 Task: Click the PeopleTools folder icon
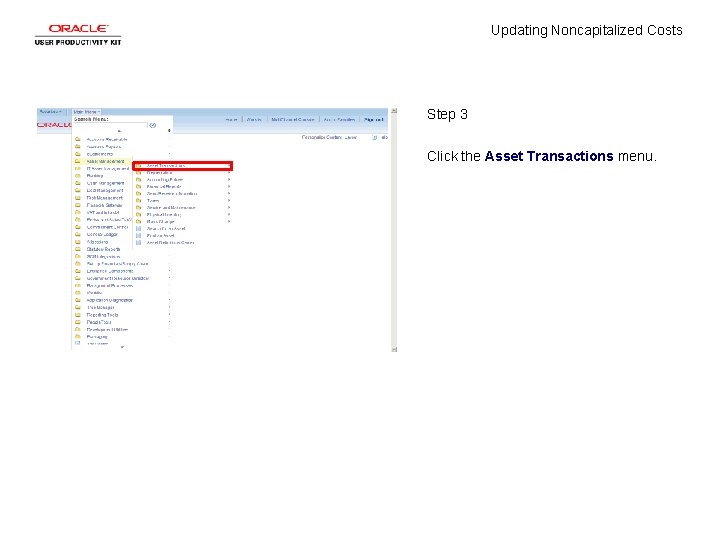coord(78,322)
